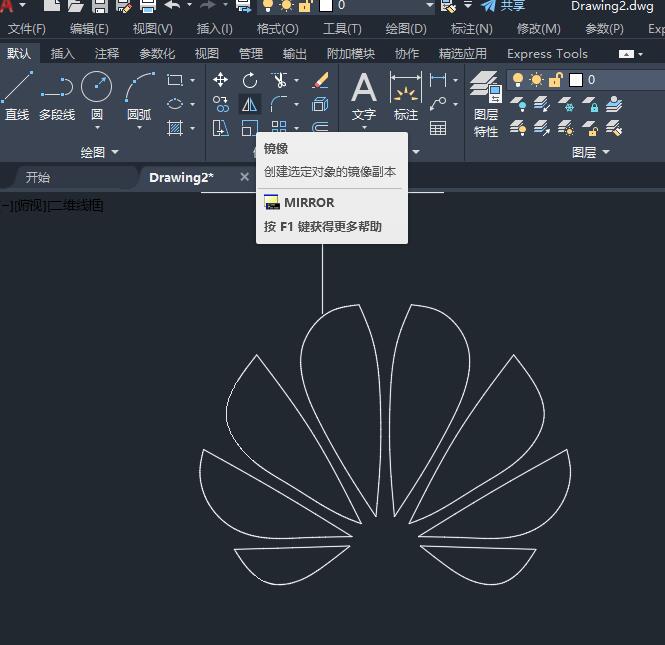Choose the rectangle draw tool
This screenshot has width=665, height=645.
click(175, 80)
